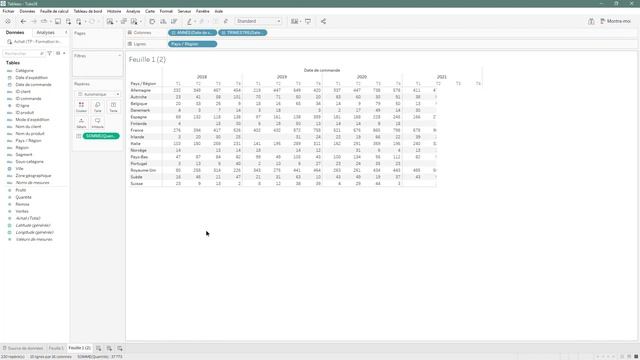The height and width of the screenshot is (360, 640).
Task: Click the Taille marks card button
Action: tap(98, 107)
